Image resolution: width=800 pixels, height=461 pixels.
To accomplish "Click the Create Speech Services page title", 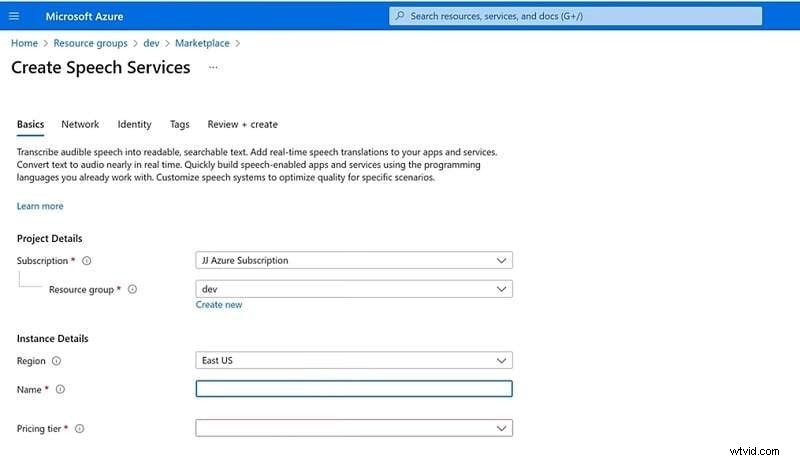I will coord(101,67).
